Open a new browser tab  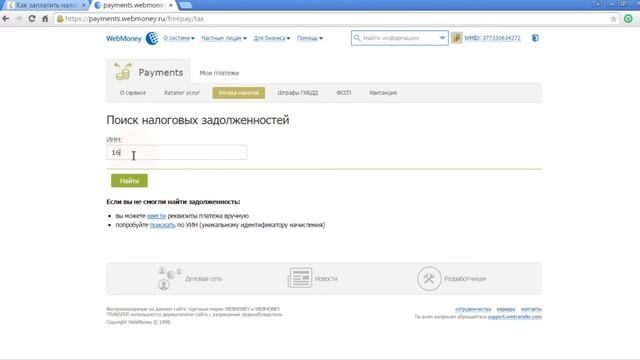point(185,5)
